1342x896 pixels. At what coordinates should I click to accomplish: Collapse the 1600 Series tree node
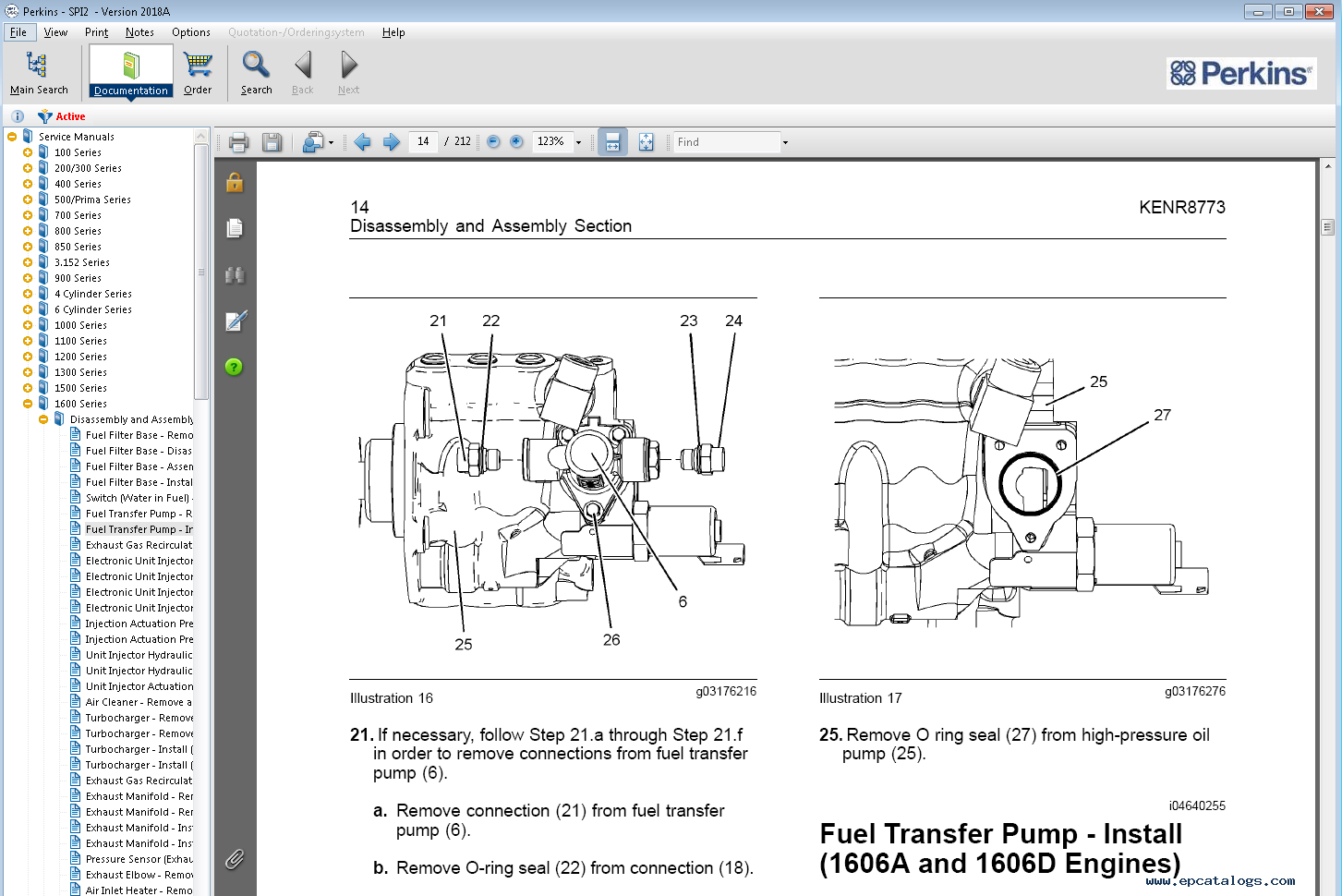pos(28,404)
